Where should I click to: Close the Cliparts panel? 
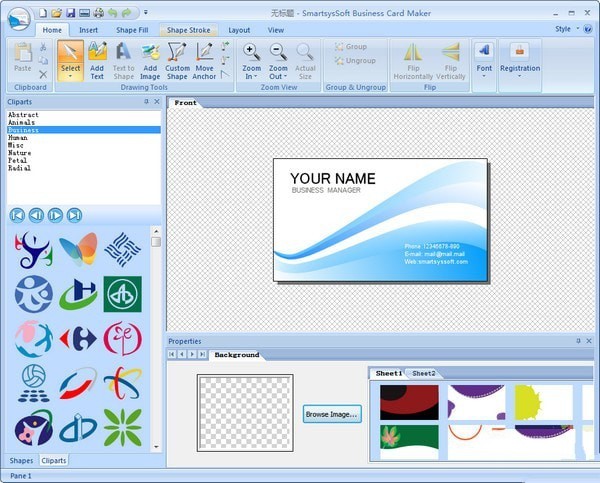(157, 101)
